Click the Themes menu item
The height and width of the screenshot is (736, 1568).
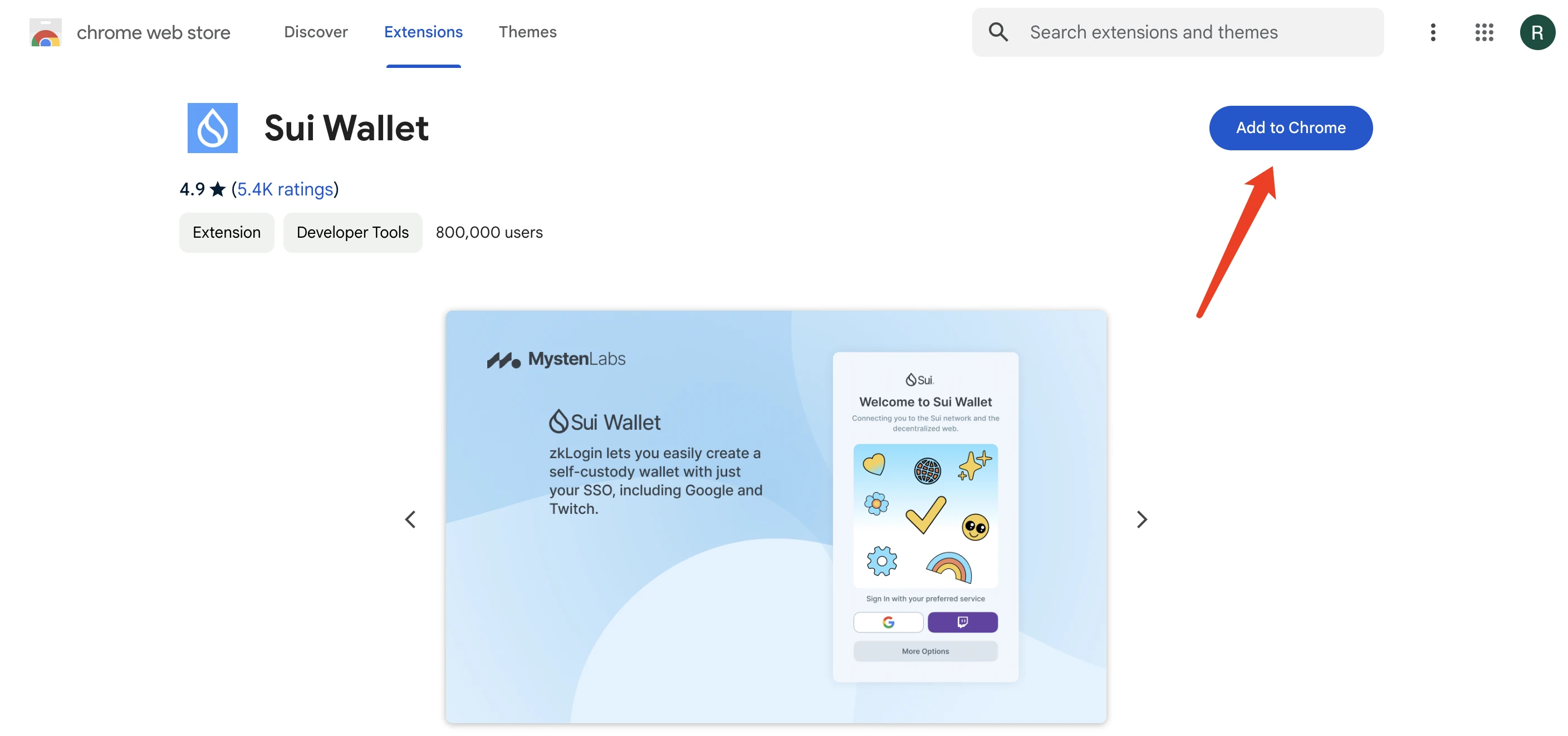[528, 31]
